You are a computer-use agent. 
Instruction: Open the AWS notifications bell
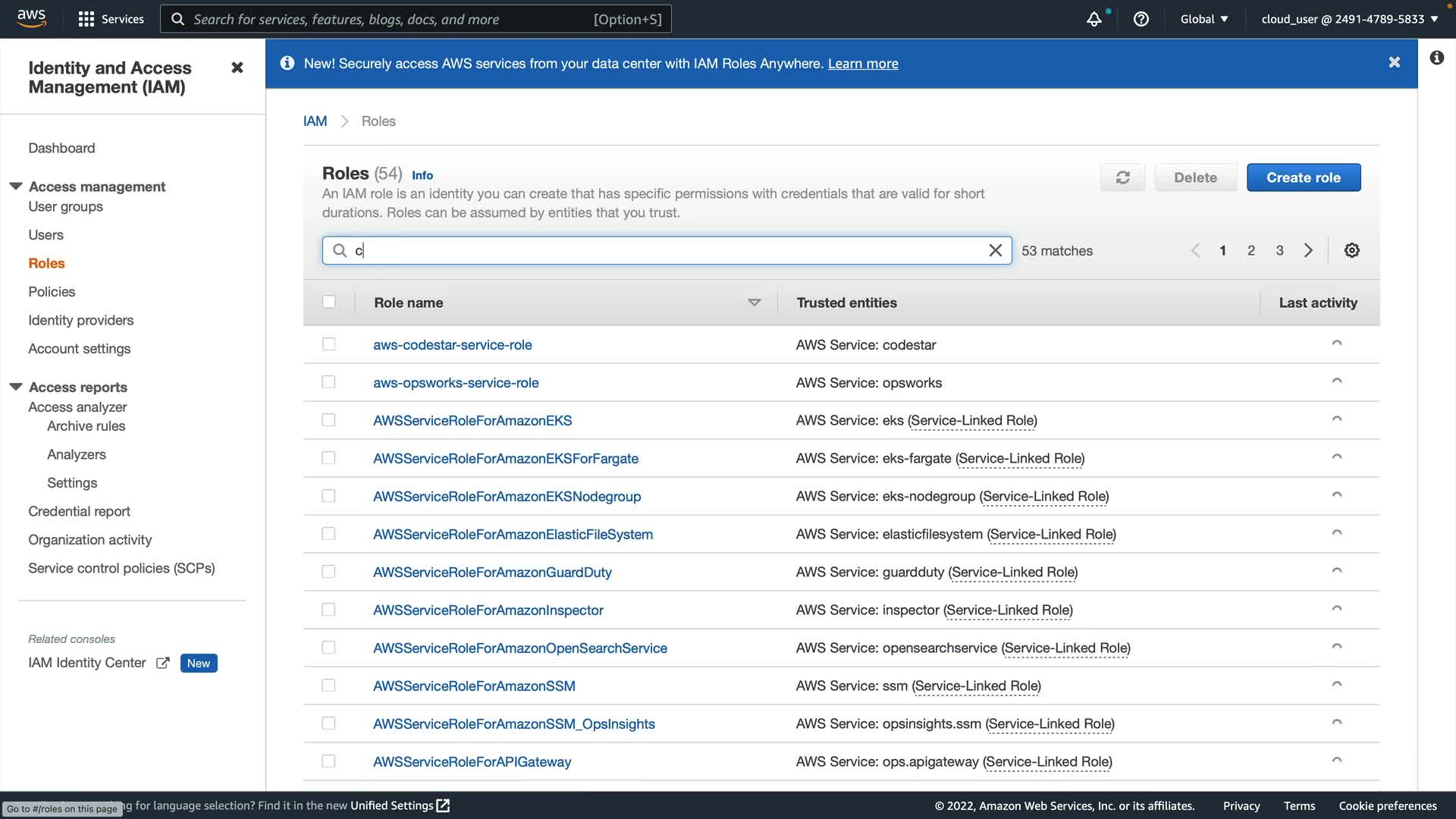[1094, 19]
